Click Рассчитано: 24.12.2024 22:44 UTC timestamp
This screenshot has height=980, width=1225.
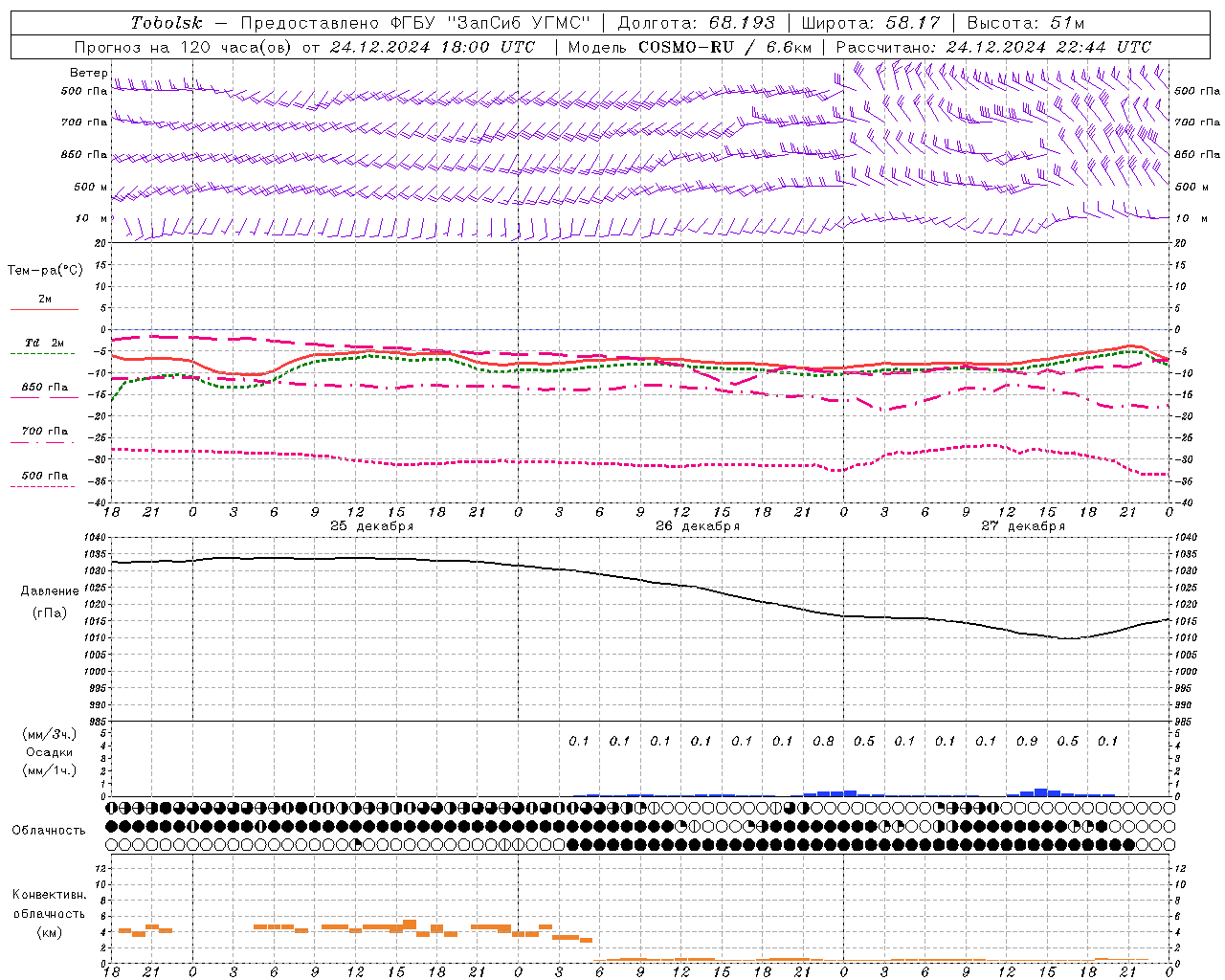tap(993, 47)
